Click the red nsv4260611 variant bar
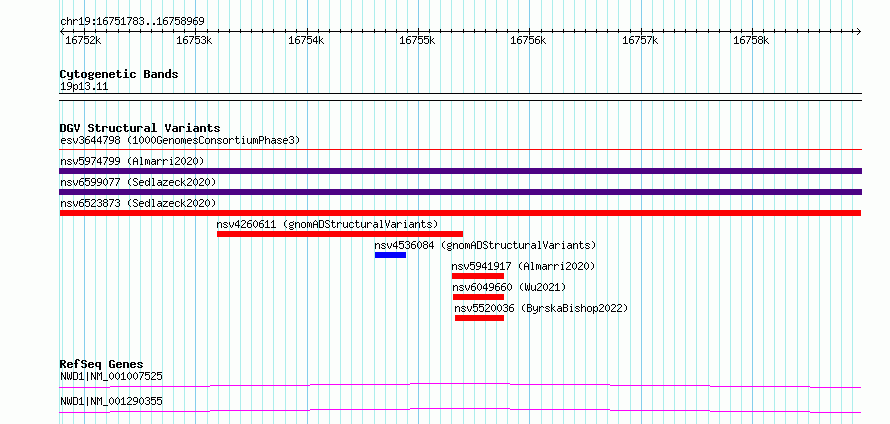 coord(340,234)
